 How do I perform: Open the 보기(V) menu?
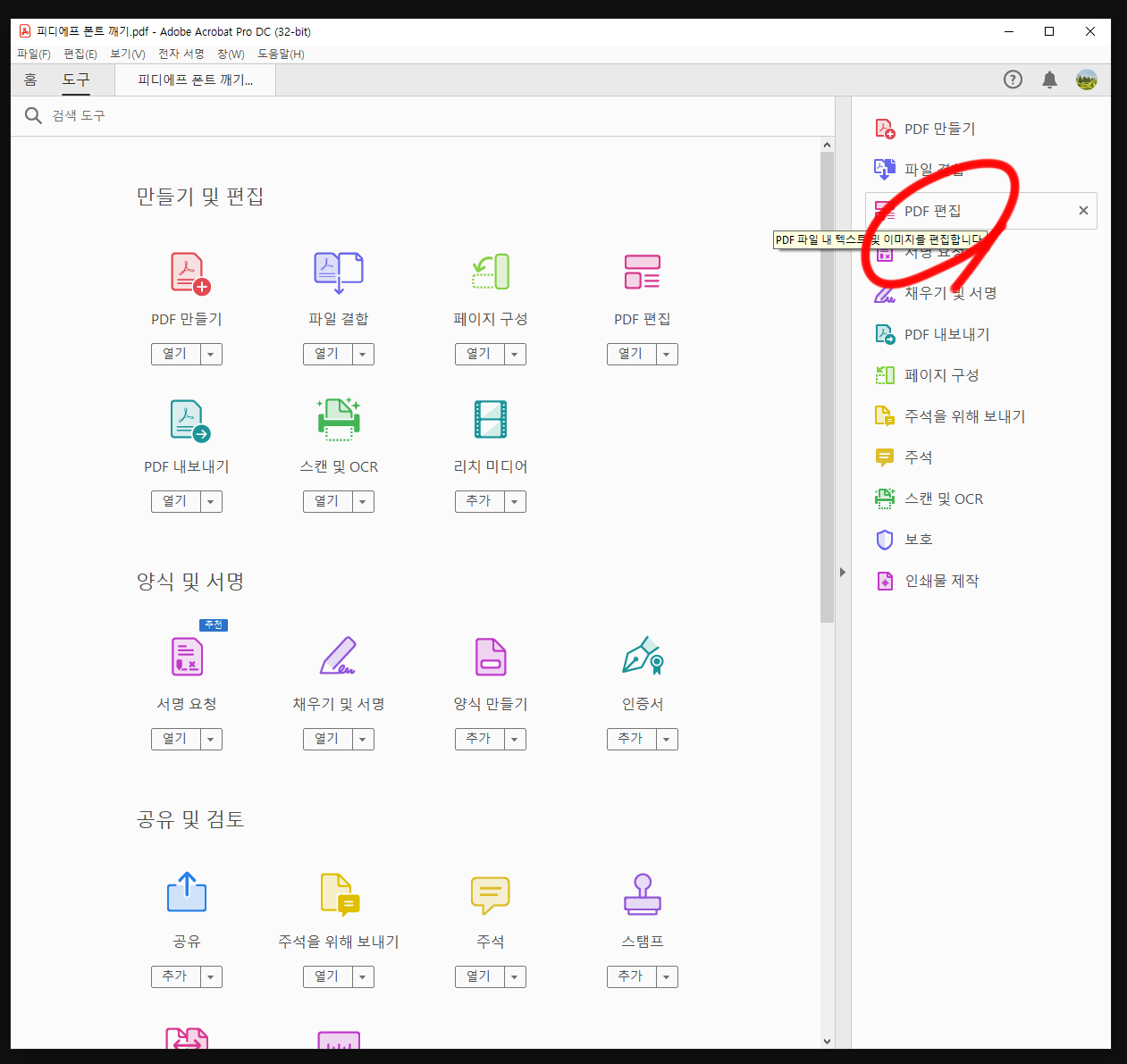tap(128, 54)
